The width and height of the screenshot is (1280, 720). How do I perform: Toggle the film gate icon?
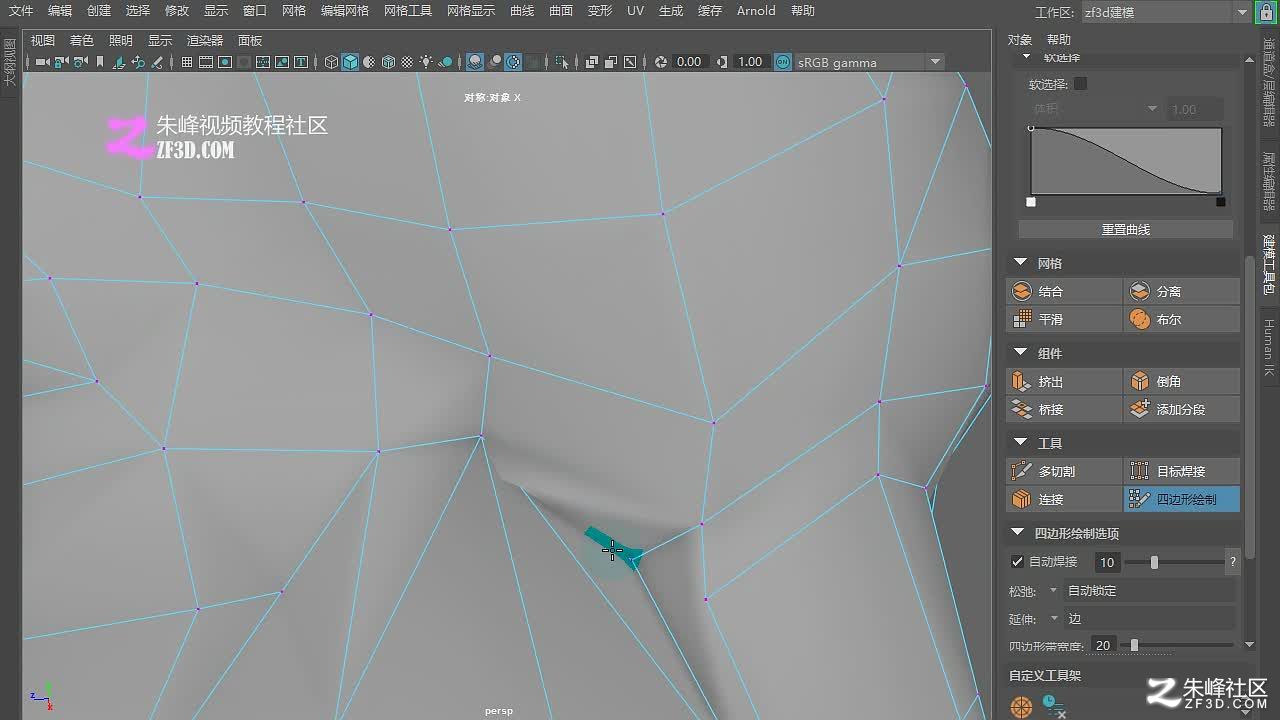pyautogui.click(x=206, y=62)
